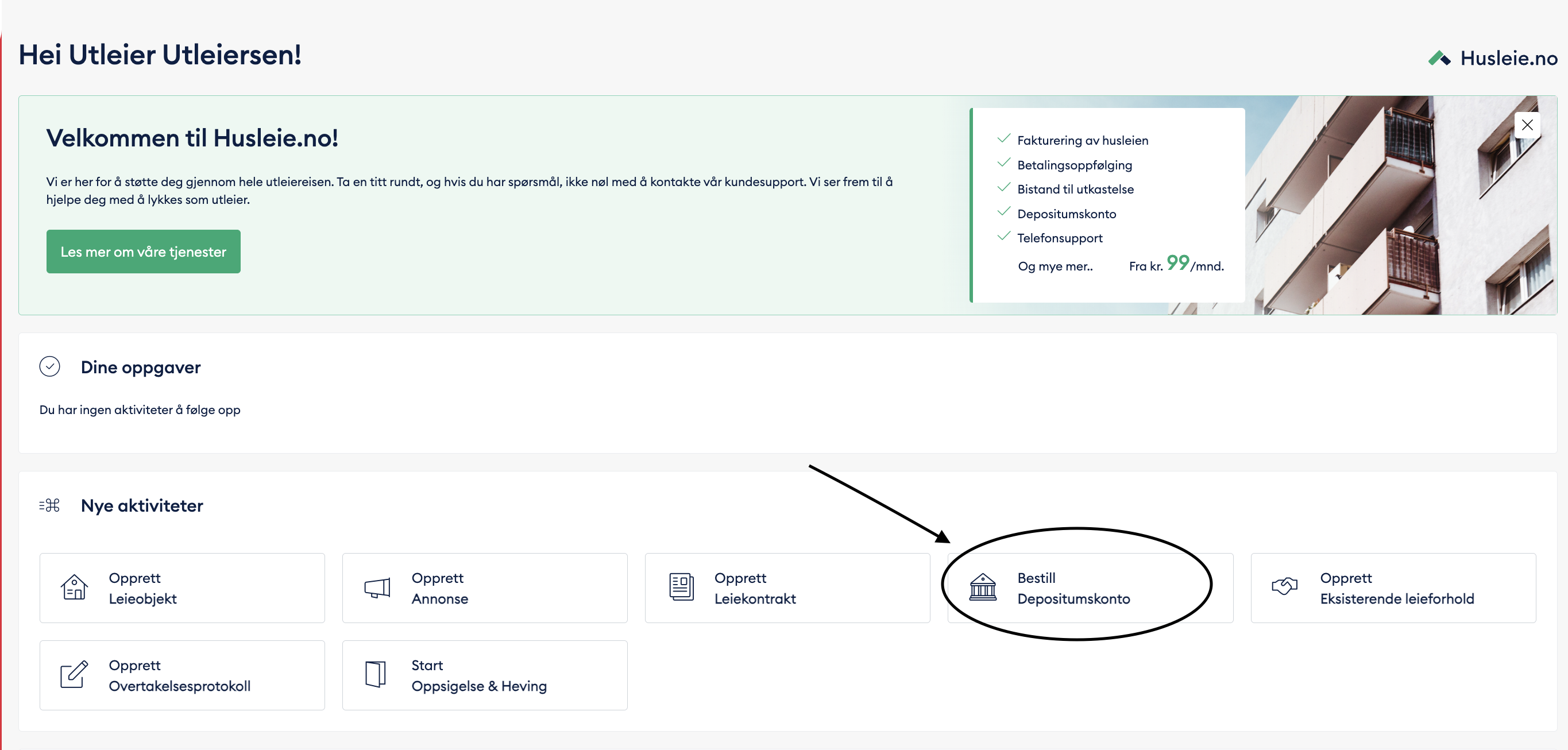This screenshot has height=750, width=1568.
Task: Close the welcome banner with X
Action: [1527, 125]
